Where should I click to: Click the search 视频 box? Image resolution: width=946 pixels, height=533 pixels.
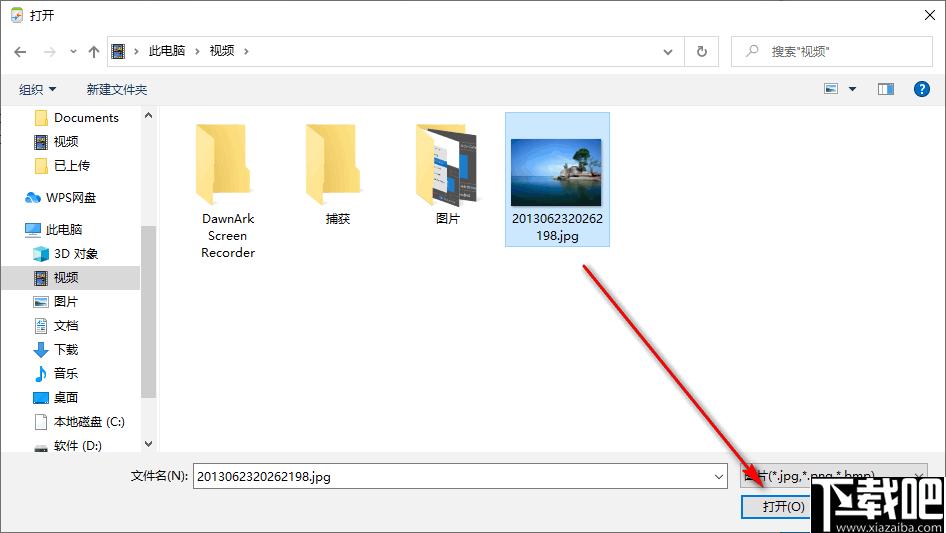pyautogui.click(x=832, y=51)
